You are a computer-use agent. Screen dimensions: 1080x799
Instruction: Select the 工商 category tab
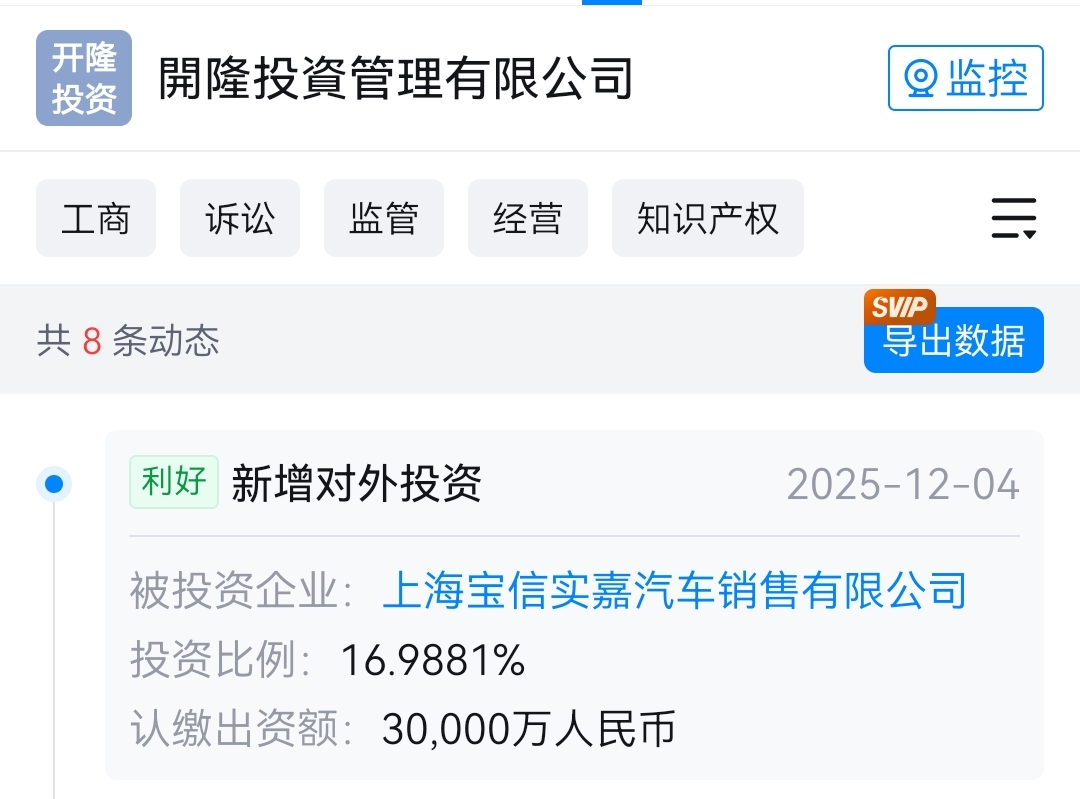click(x=96, y=218)
